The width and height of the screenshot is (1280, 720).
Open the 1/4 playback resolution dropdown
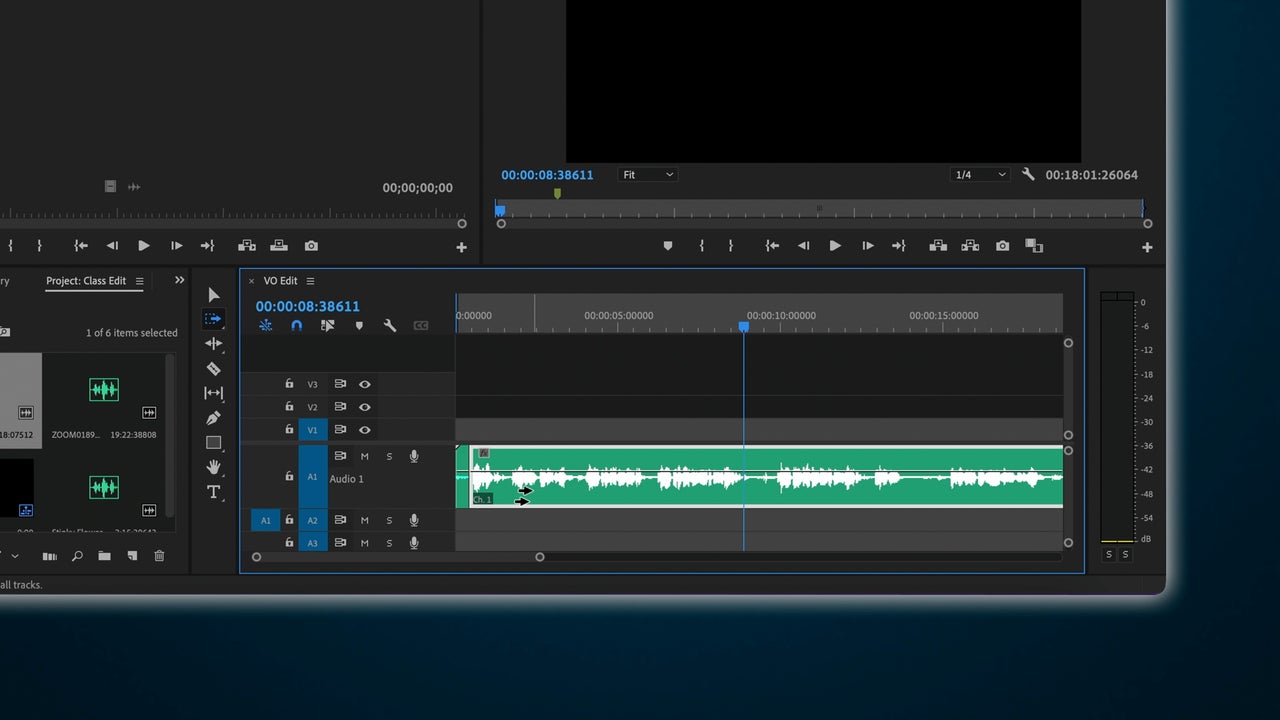coord(980,173)
